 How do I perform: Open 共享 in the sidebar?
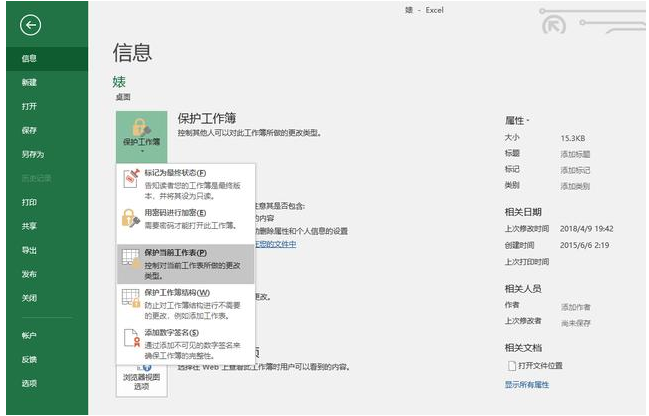(47, 226)
